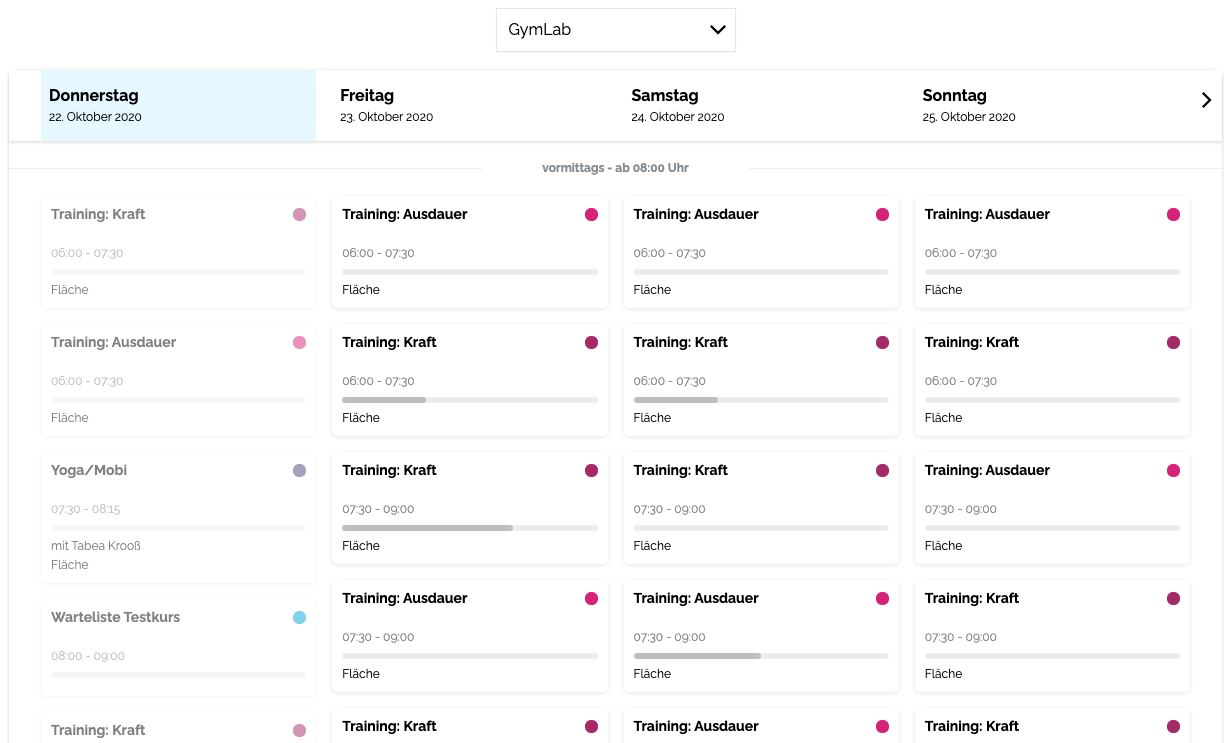Click the pink dot on Freitag's 06:00 Training: Ausdauer
Screen dimensions: 1232x743
[591, 214]
